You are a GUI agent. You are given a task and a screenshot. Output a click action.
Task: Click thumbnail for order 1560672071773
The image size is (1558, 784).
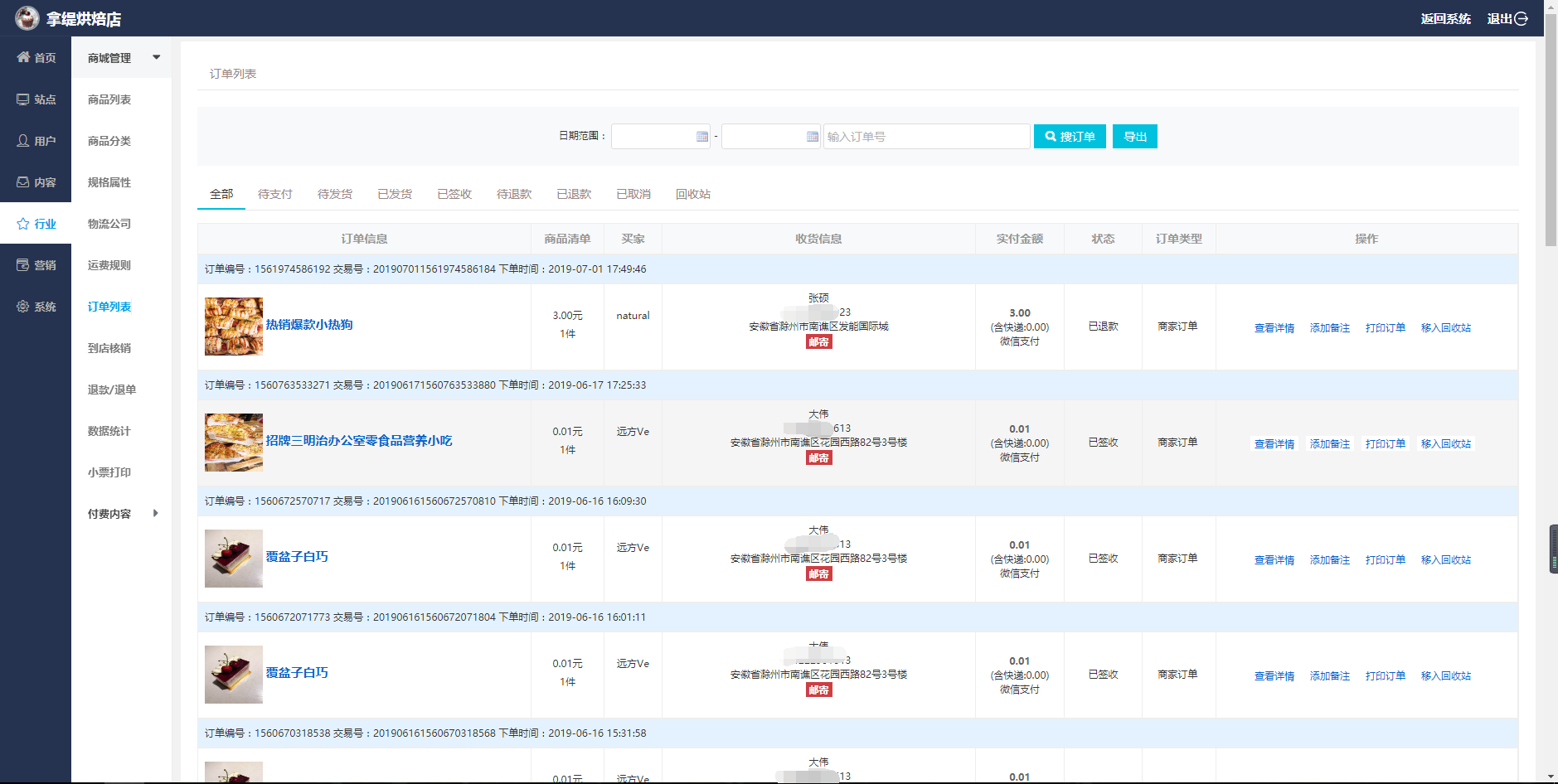click(x=234, y=675)
